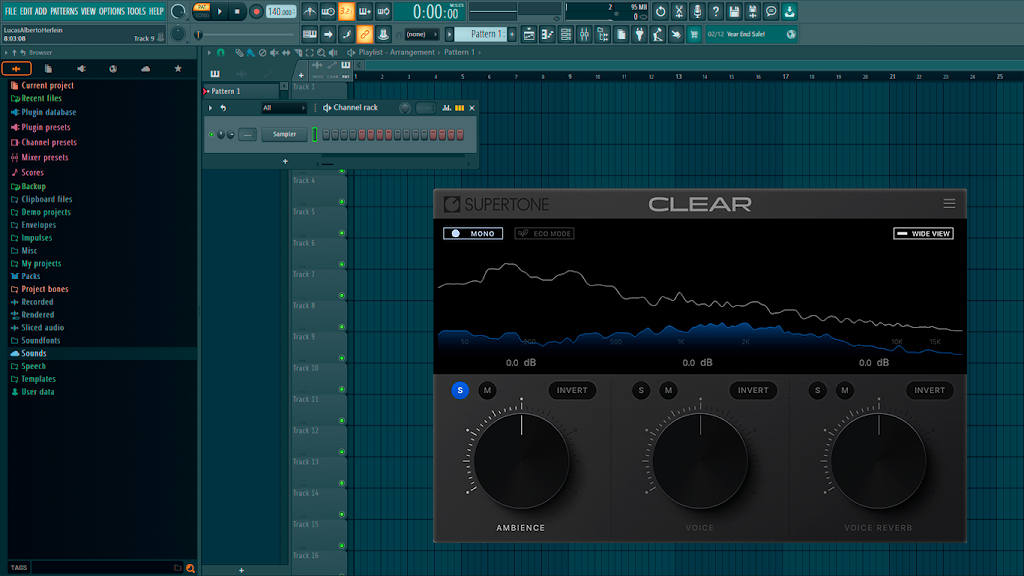Open the help question-mark icon
The width and height of the screenshot is (1024, 576).
pos(716,11)
